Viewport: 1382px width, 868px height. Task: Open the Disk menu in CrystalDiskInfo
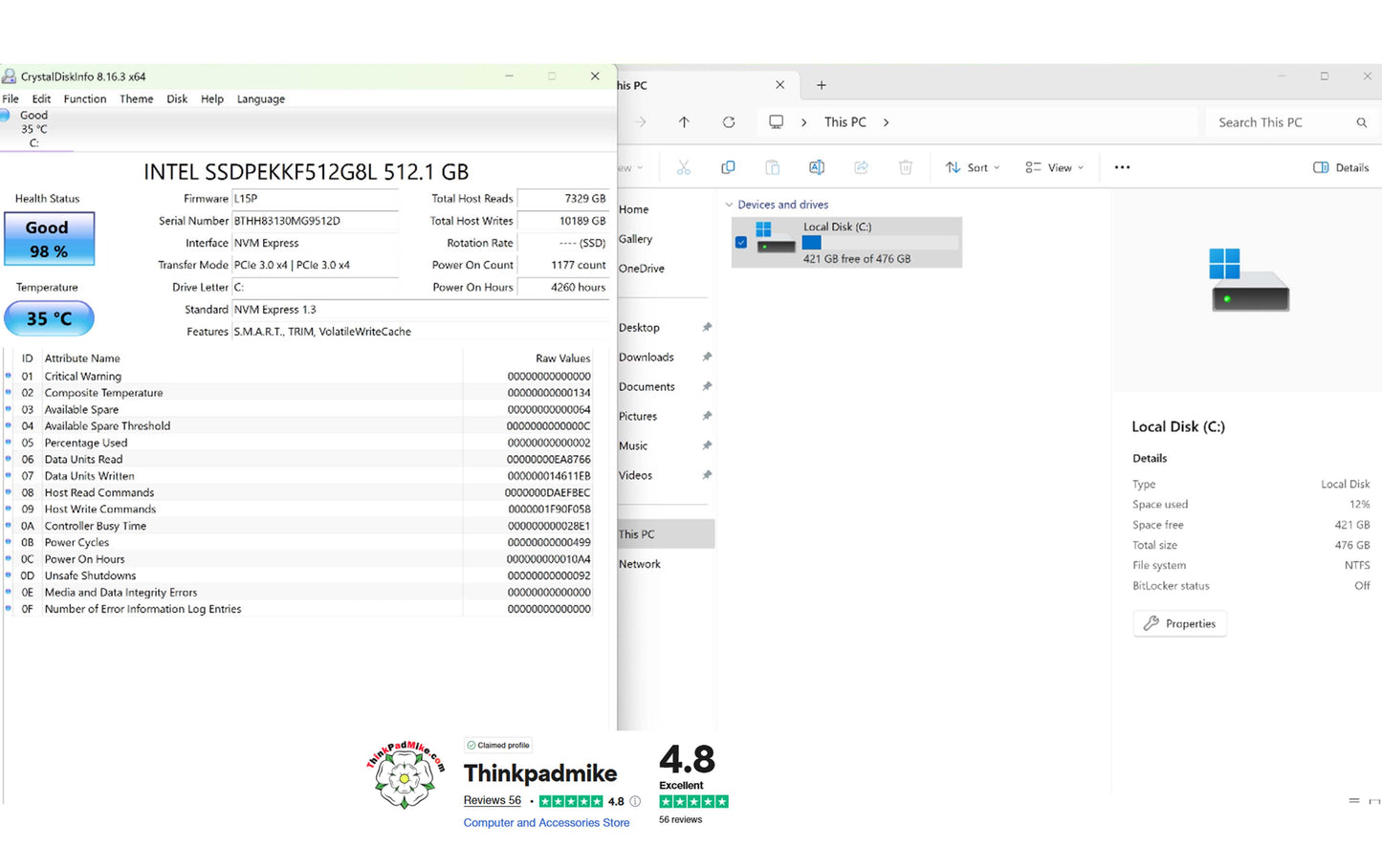tap(177, 99)
